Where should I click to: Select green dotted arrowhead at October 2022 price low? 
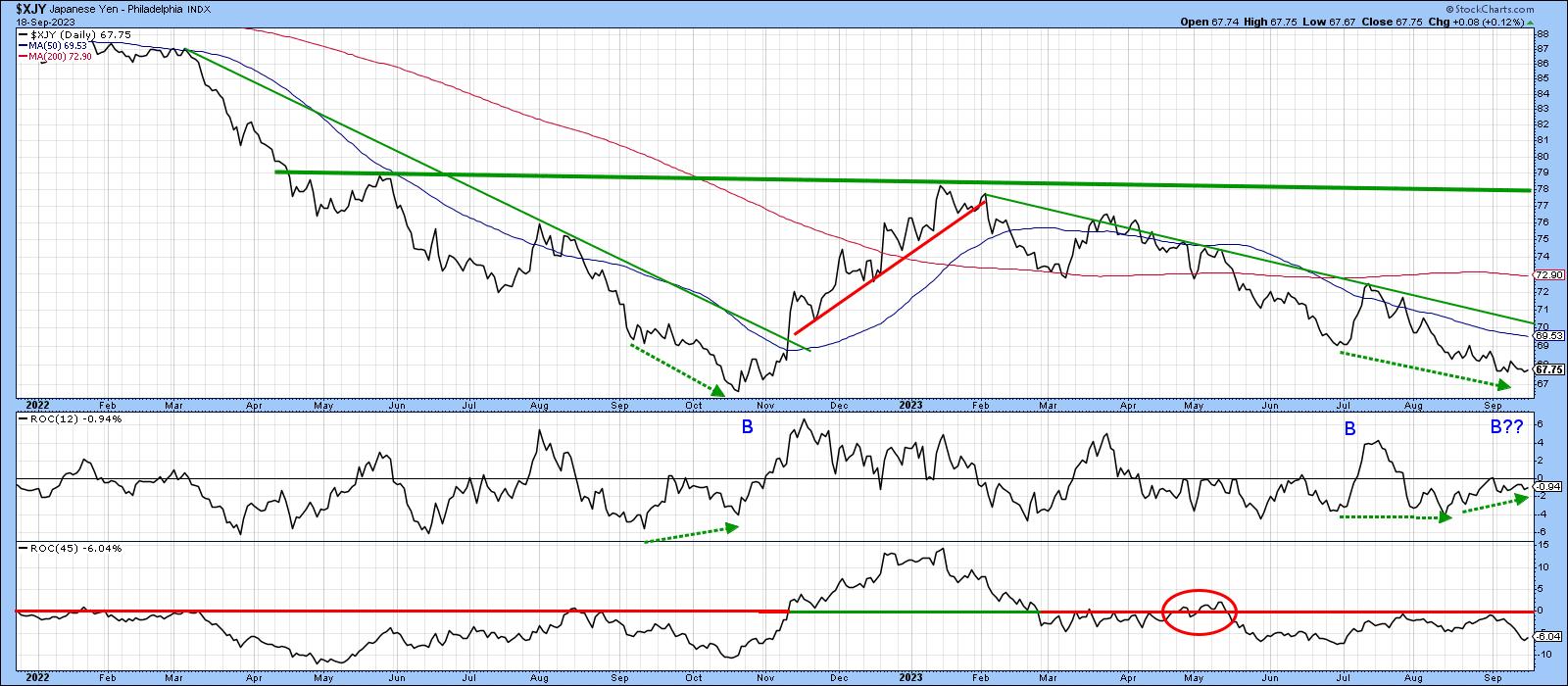pos(717,390)
